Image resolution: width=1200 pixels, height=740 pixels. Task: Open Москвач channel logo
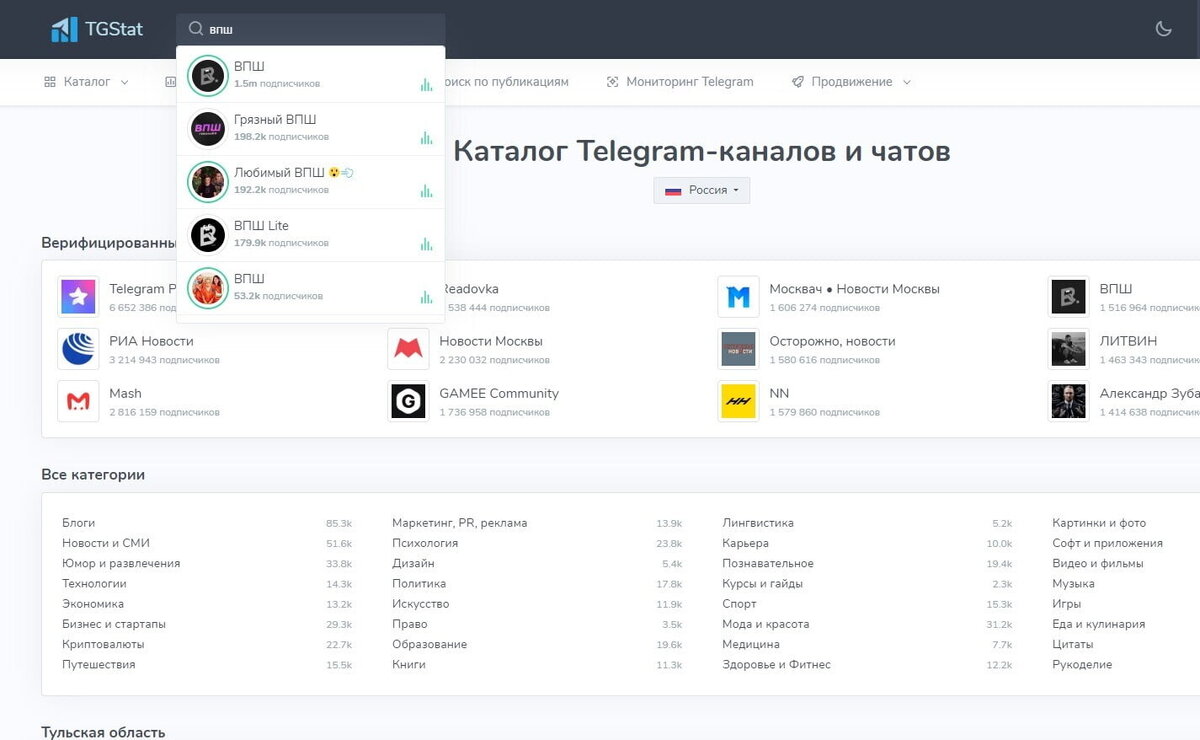click(738, 297)
